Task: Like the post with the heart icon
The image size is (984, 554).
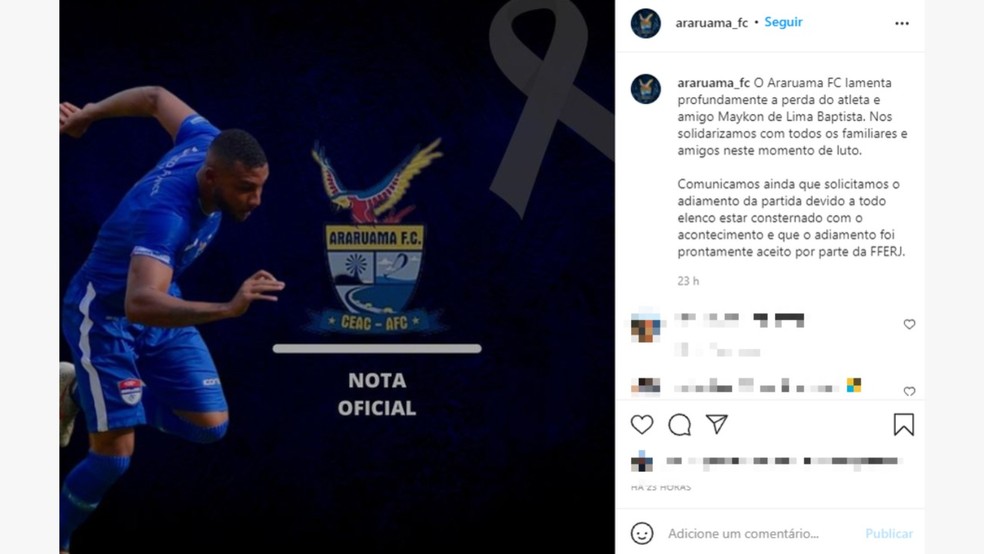Action: click(x=641, y=425)
